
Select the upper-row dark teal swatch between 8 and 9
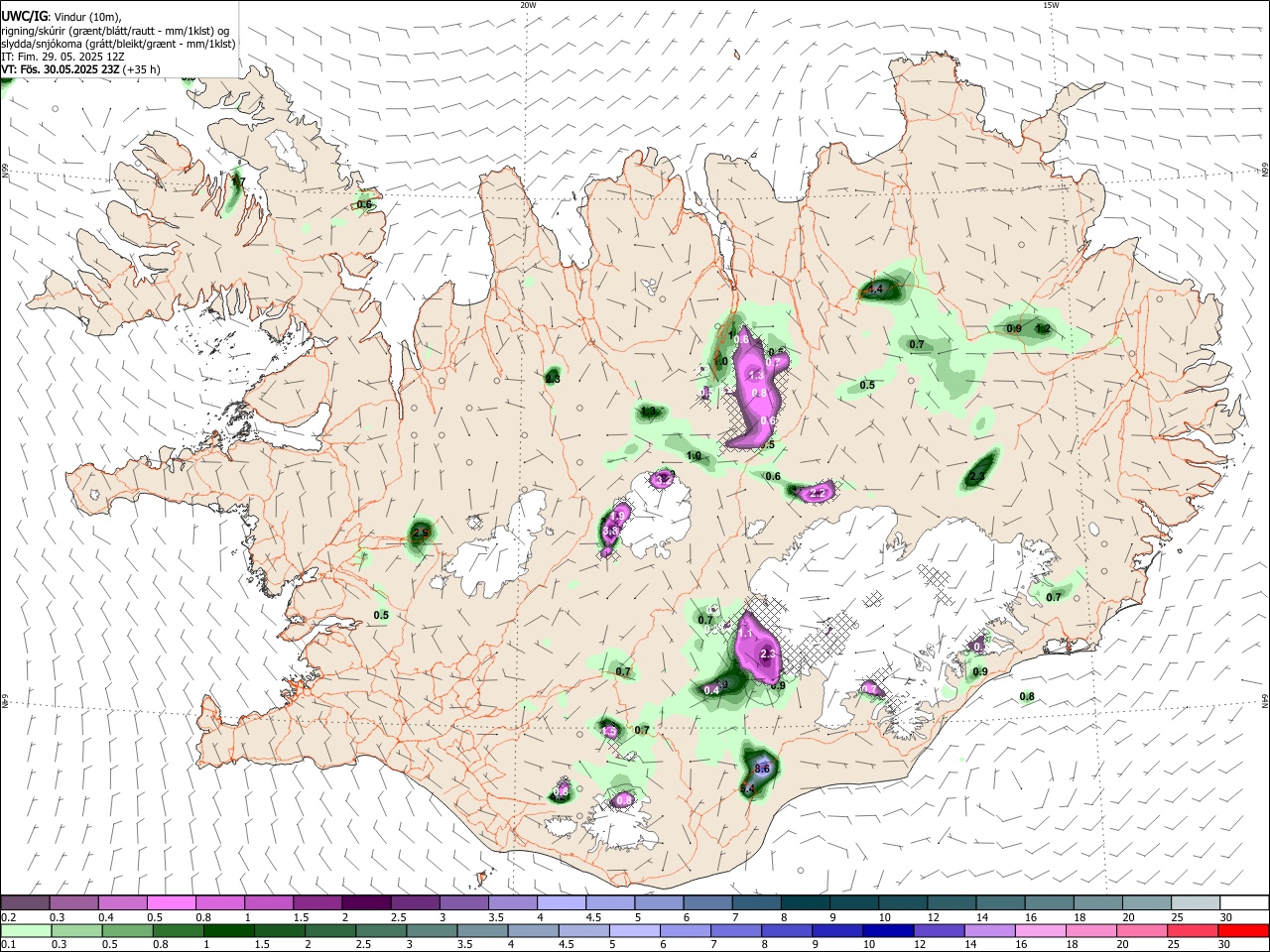pyautogui.click(x=804, y=902)
